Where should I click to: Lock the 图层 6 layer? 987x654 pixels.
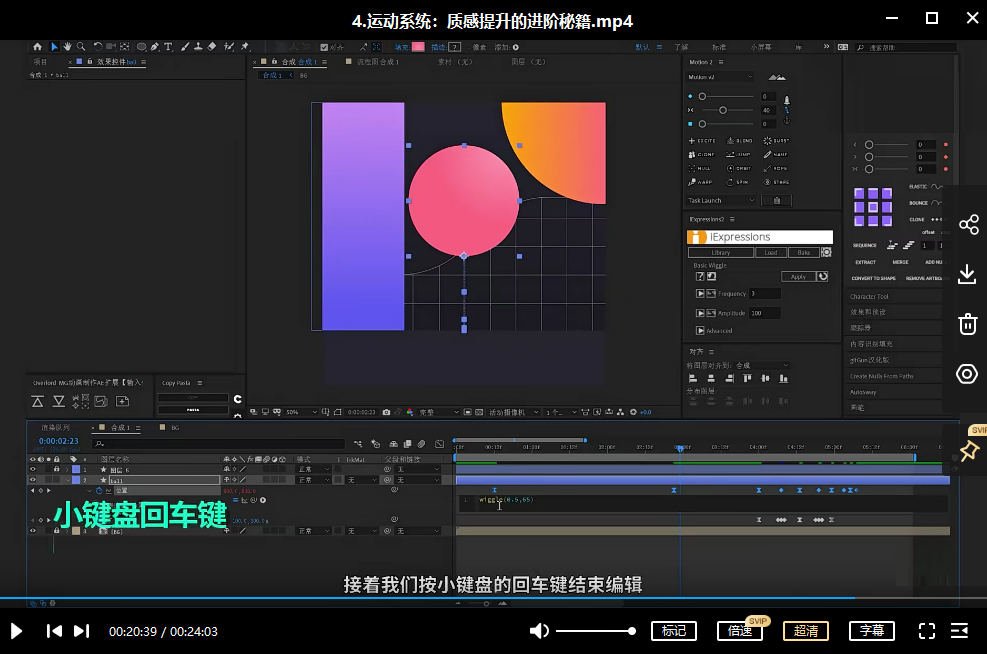pos(55,469)
